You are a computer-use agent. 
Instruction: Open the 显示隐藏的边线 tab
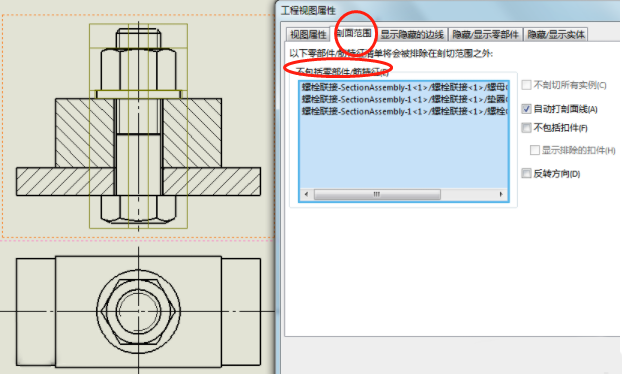pyautogui.click(x=412, y=35)
